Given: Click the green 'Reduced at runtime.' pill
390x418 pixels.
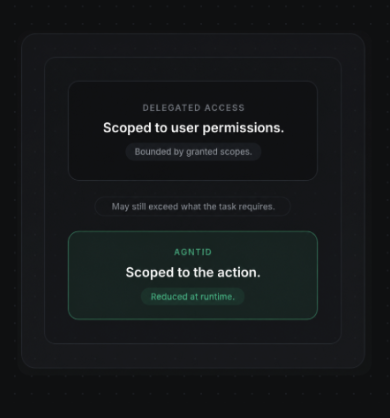Looking at the screenshot, I should click(x=193, y=297).
